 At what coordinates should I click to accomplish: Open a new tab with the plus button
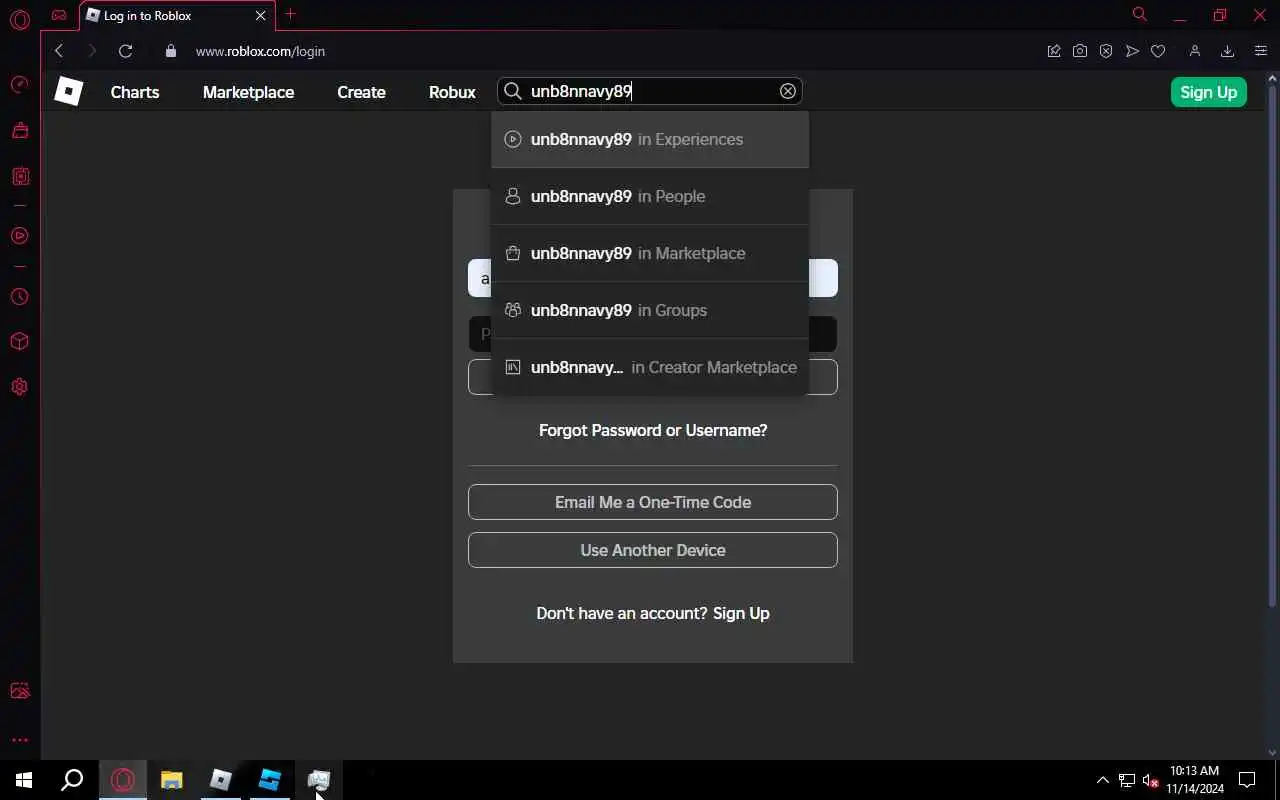(x=290, y=14)
